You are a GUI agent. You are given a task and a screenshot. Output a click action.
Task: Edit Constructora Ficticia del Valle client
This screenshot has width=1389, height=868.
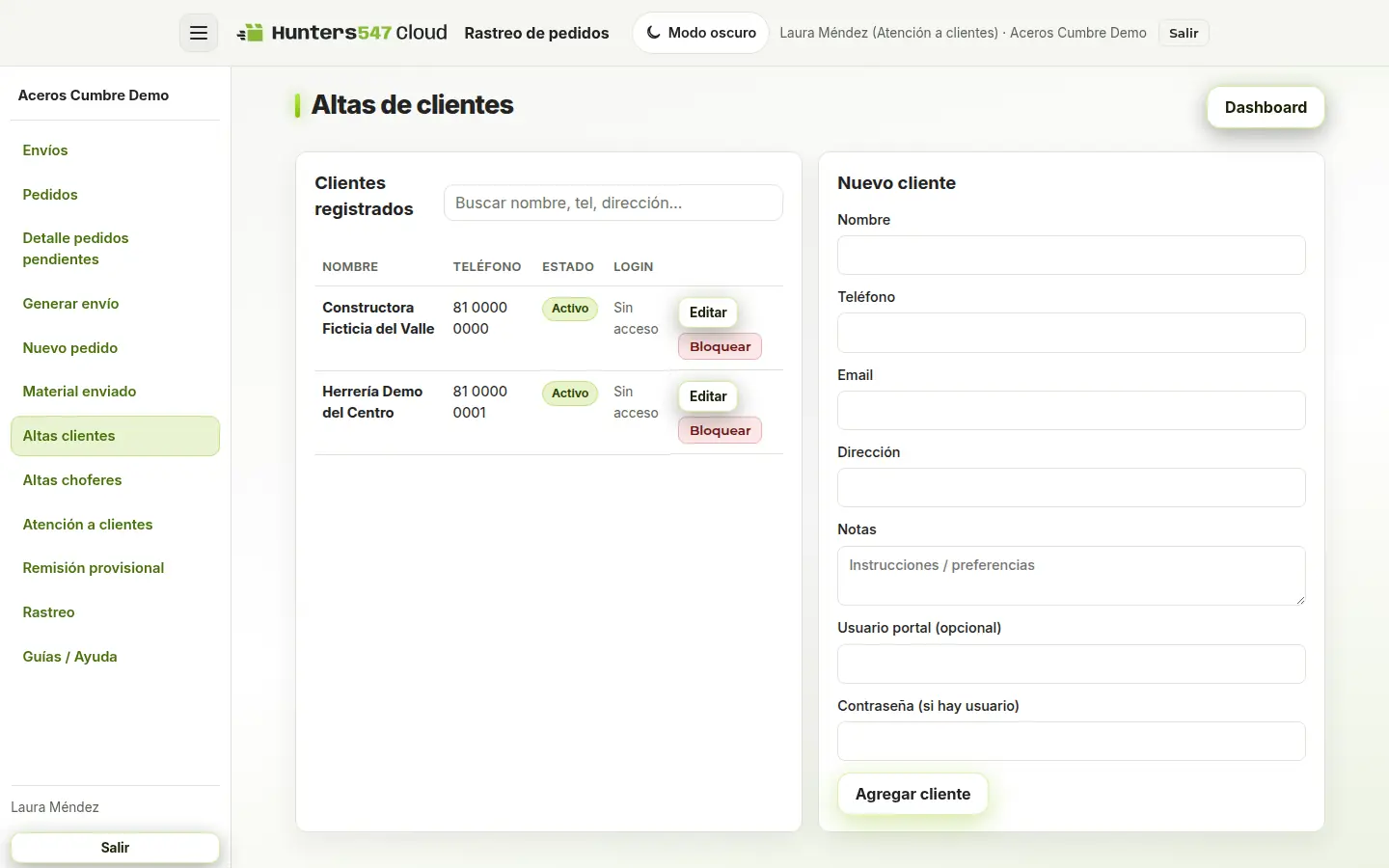pos(708,312)
